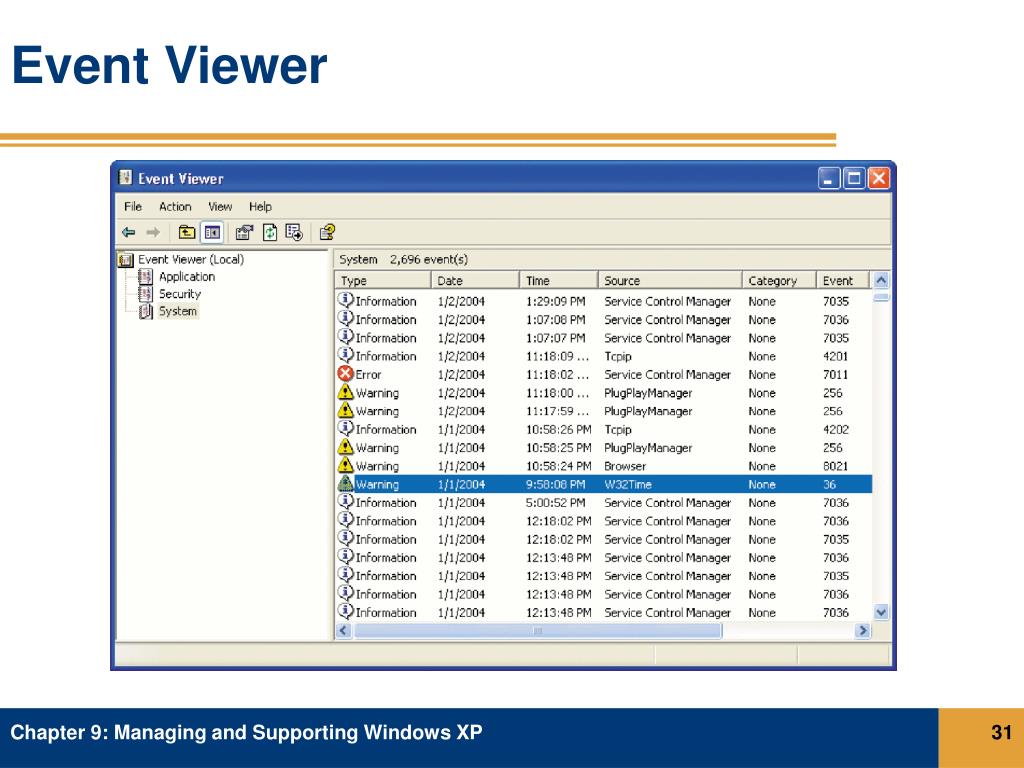Click the information icon on the 1:29:09 PM row
1024x768 pixels.
click(x=345, y=300)
